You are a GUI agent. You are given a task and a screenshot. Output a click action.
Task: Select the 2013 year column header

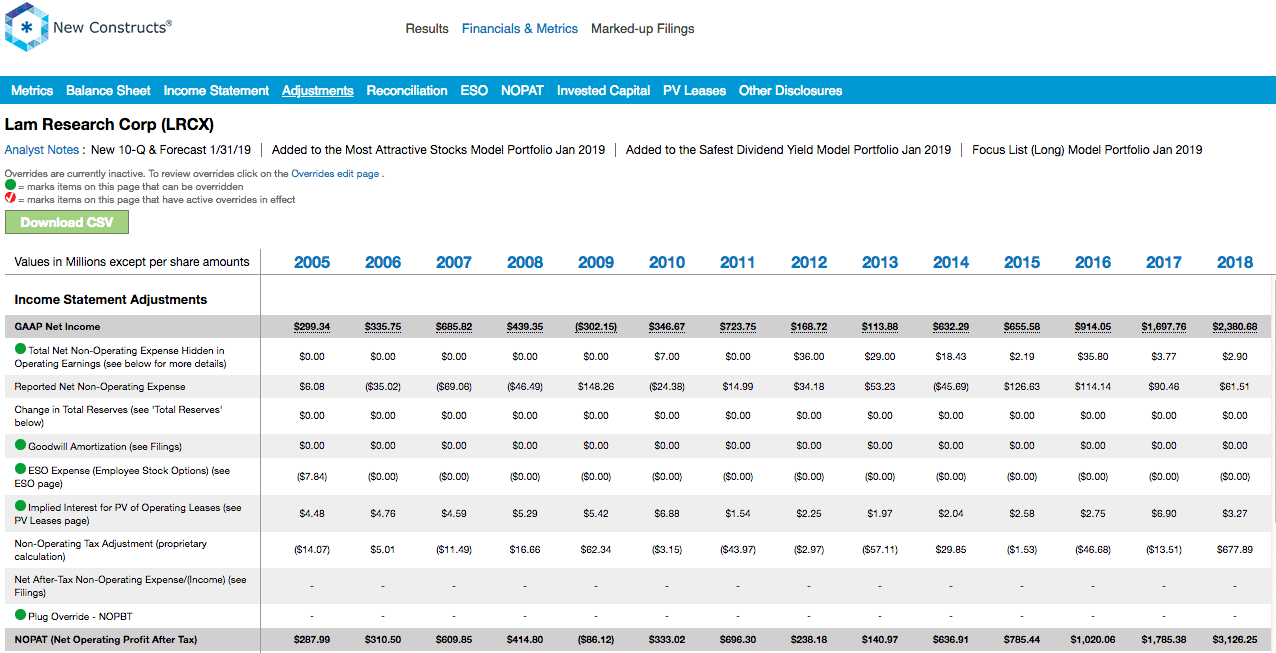pyautogui.click(x=880, y=262)
